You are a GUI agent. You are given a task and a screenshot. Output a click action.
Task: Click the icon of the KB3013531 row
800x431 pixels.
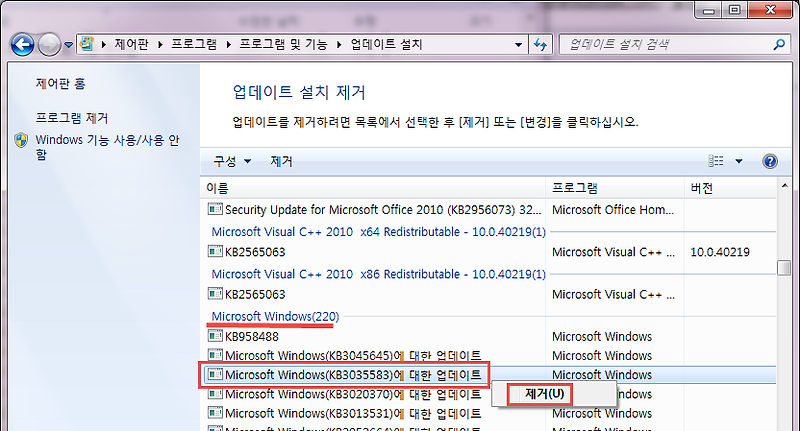click(x=215, y=413)
